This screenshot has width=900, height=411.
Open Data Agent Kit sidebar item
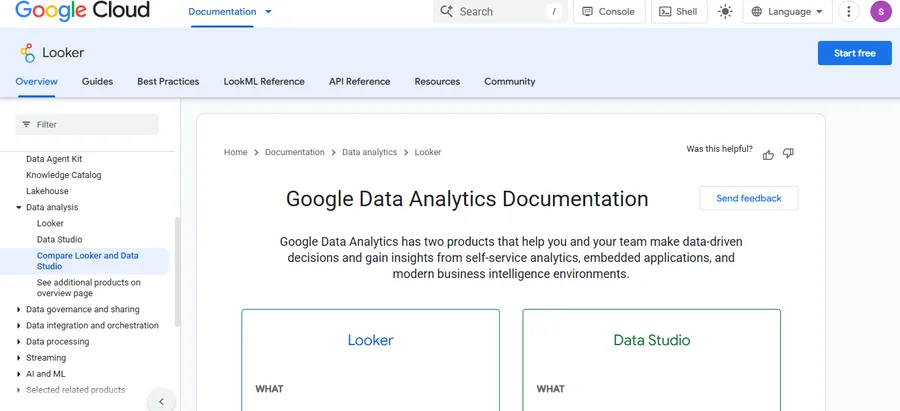(x=54, y=159)
